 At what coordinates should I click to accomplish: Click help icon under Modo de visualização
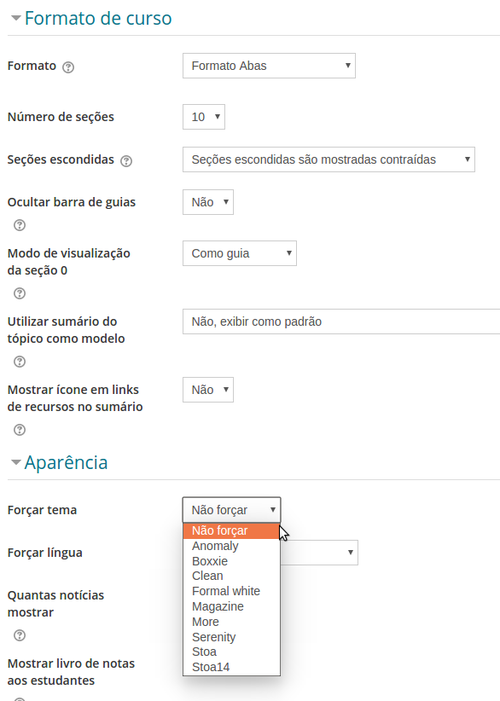pyautogui.click(x=19, y=293)
